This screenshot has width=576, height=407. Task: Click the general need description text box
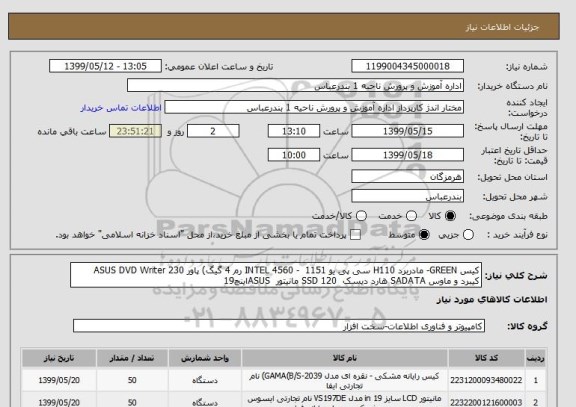pos(276,275)
